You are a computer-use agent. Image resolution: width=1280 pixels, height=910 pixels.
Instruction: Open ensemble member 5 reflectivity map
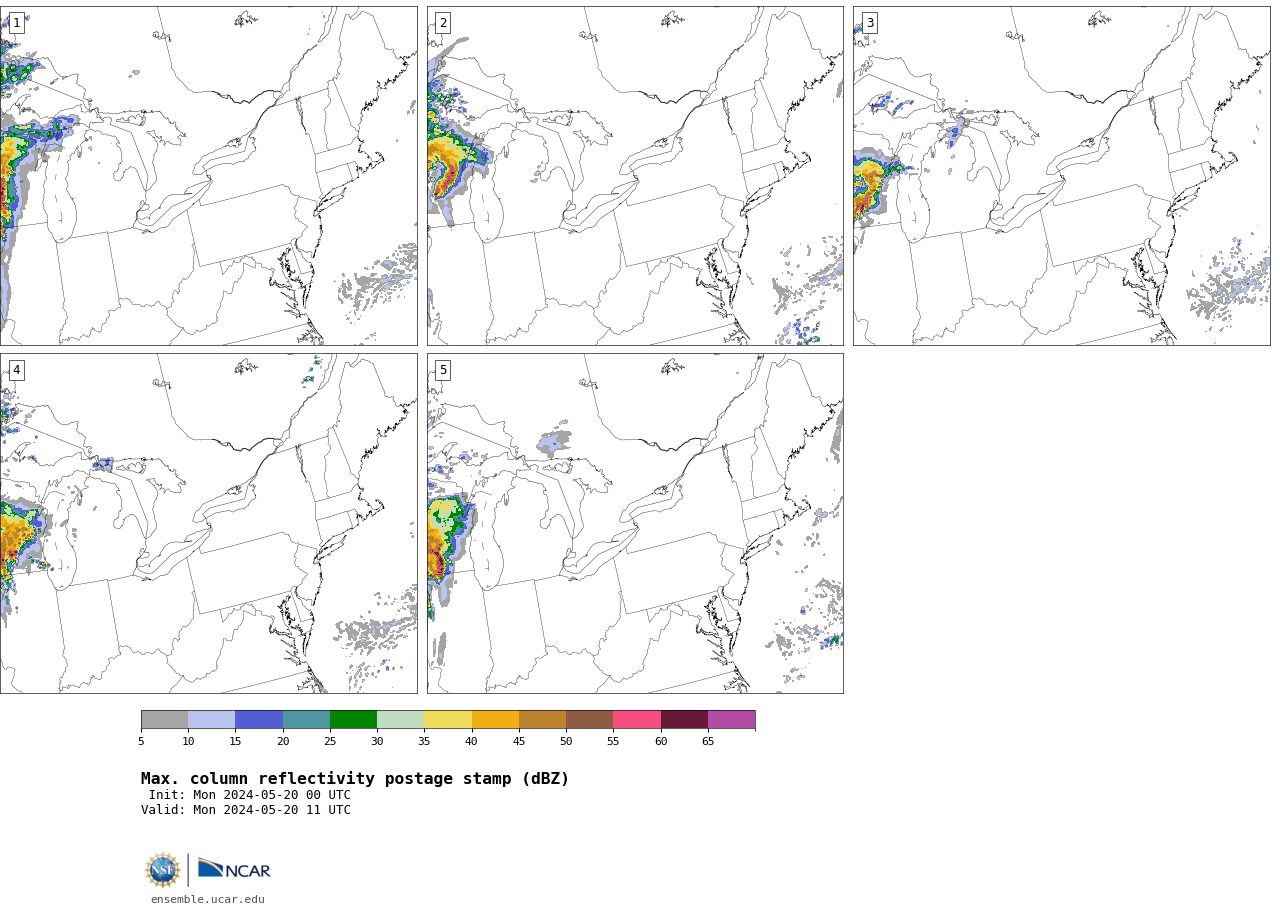(635, 523)
